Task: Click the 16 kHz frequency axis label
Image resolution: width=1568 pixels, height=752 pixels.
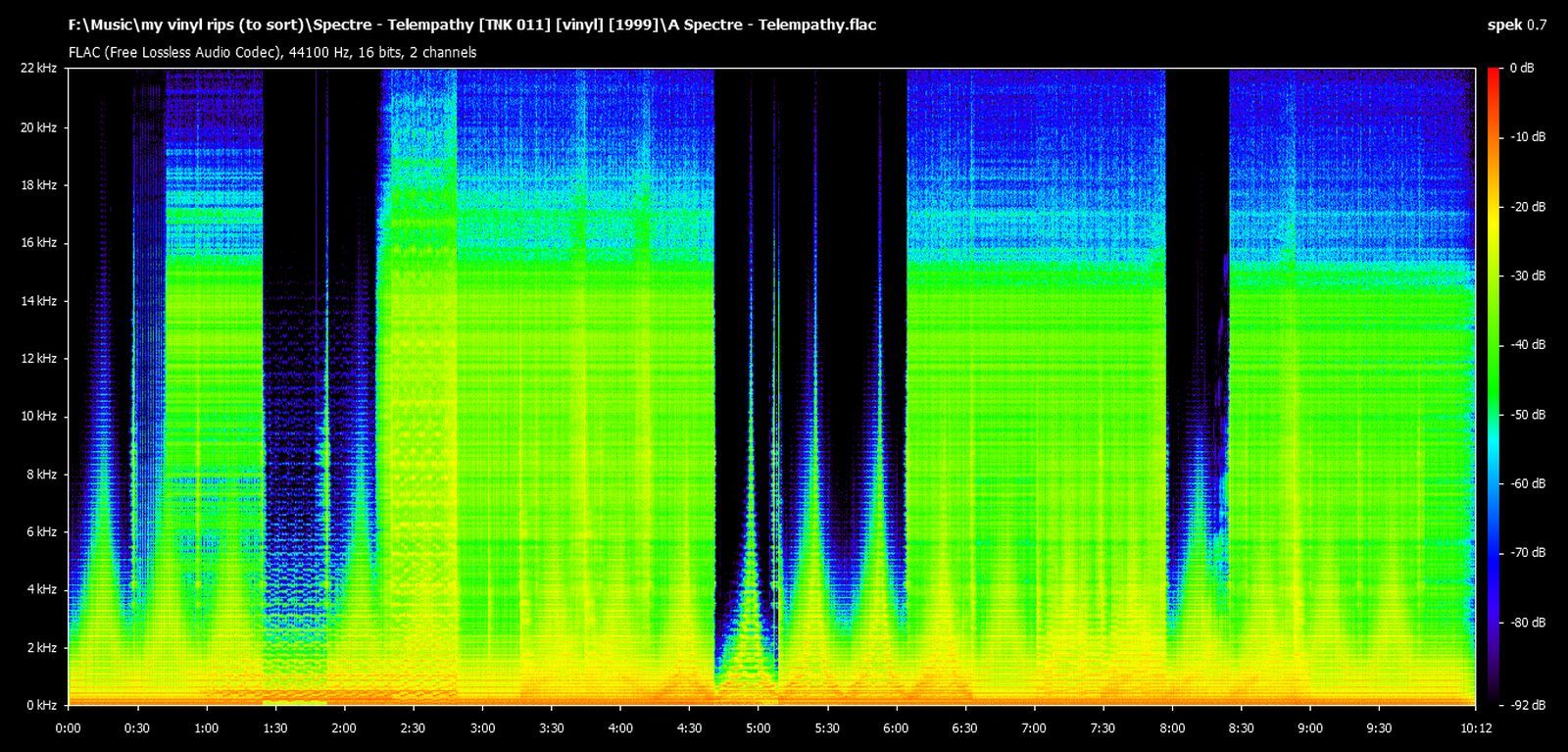Action: [39, 243]
